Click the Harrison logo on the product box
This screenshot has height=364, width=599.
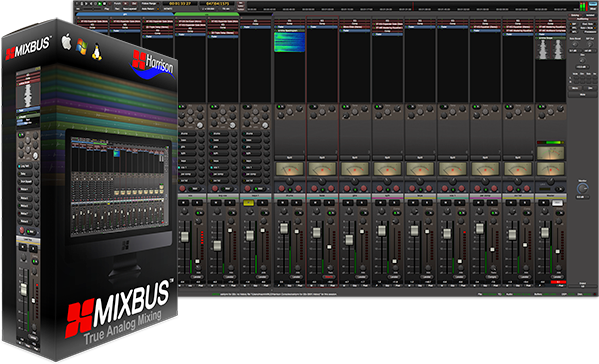tap(153, 66)
